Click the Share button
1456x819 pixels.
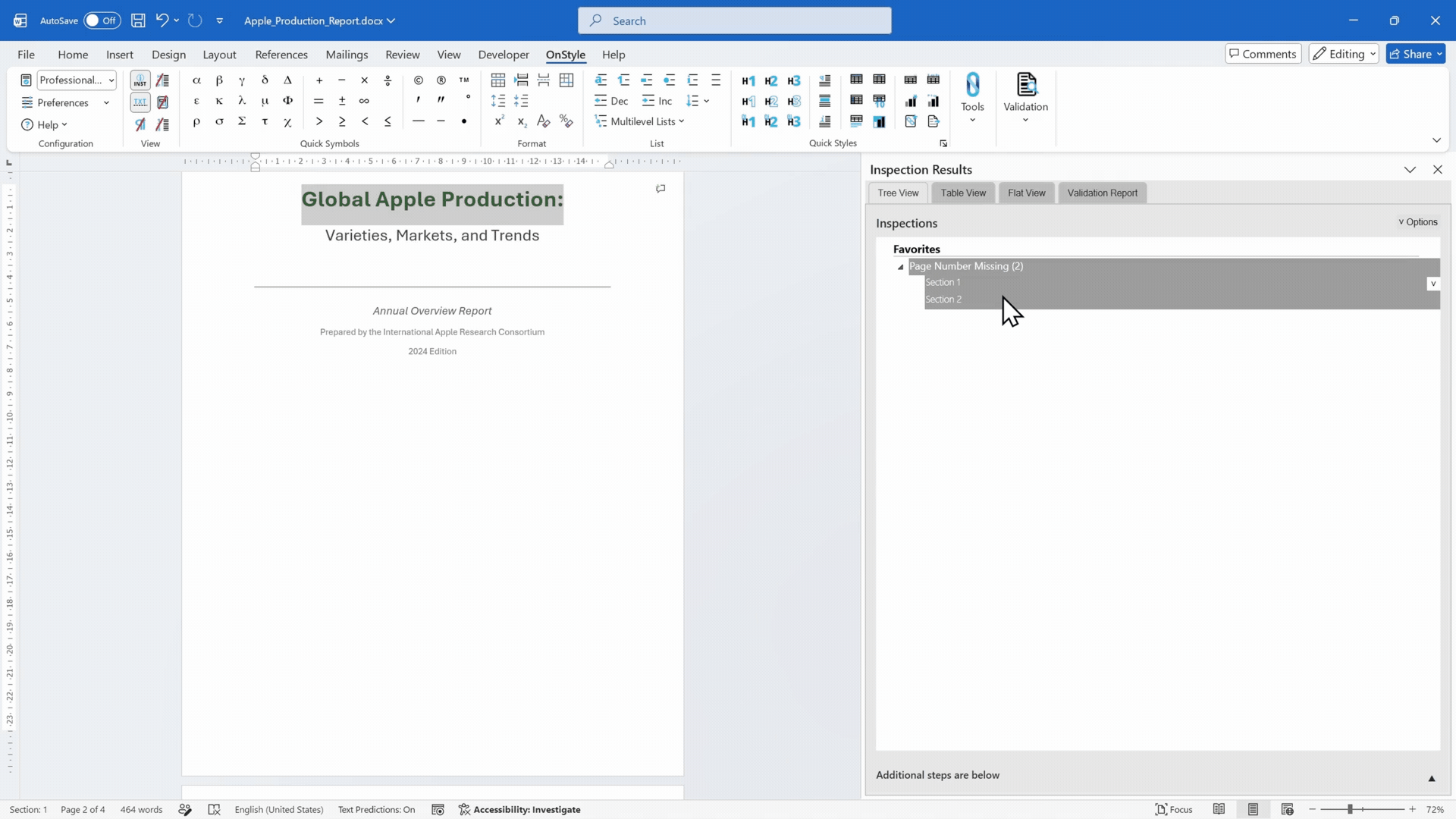click(1416, 54)
